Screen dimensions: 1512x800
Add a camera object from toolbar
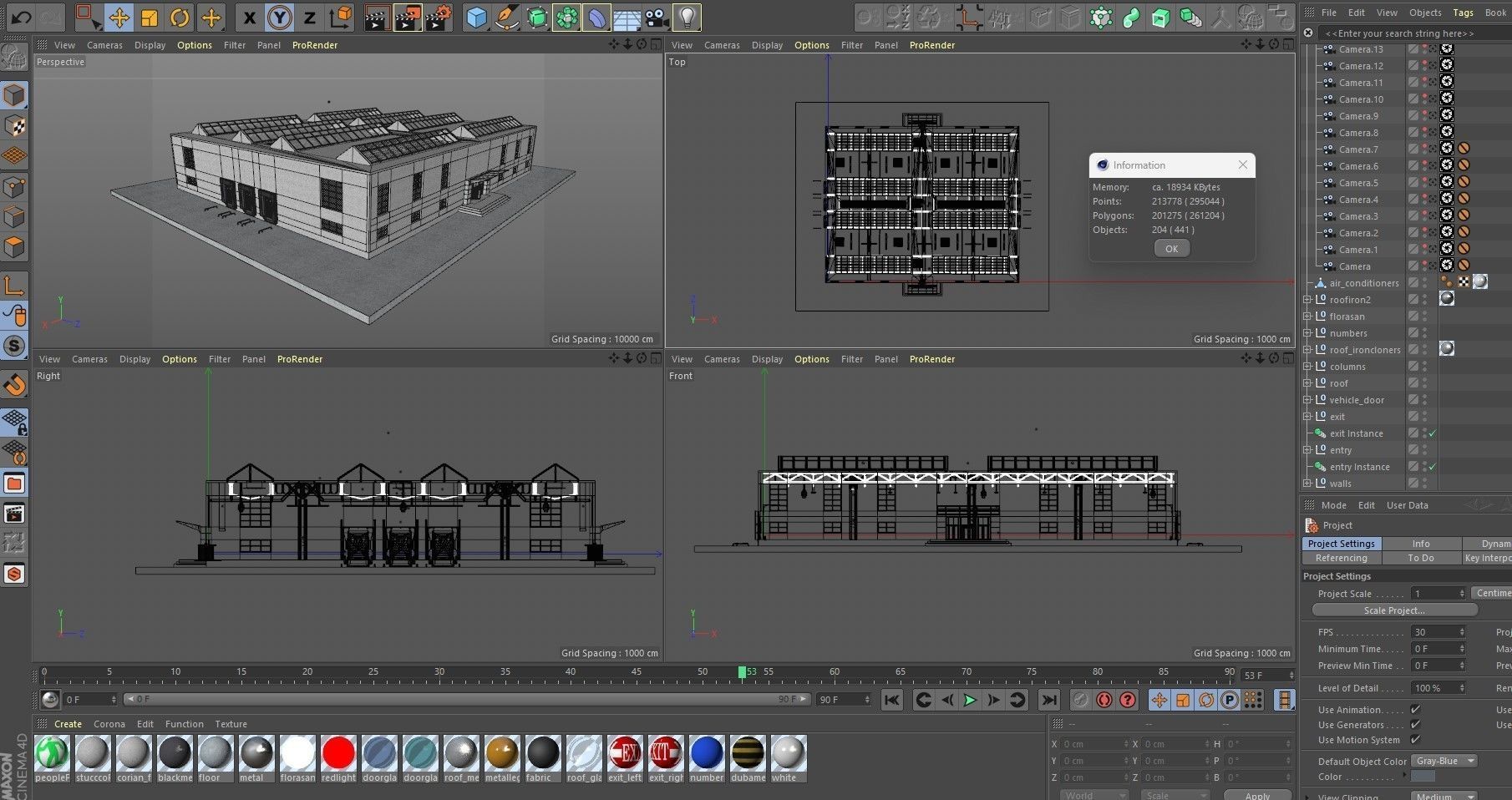coord(657,17)
